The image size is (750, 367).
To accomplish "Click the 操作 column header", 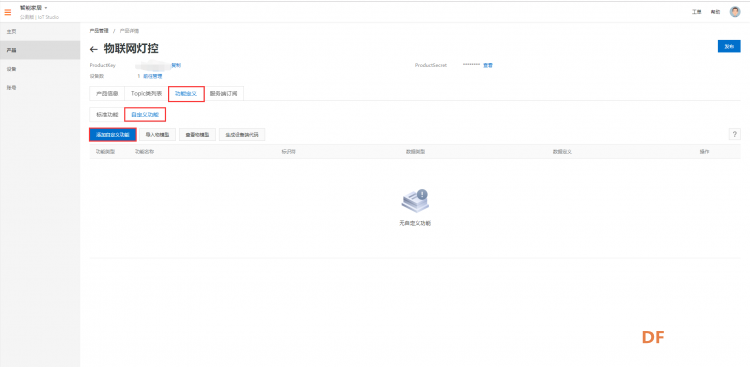I will click(x=705, y=152).
